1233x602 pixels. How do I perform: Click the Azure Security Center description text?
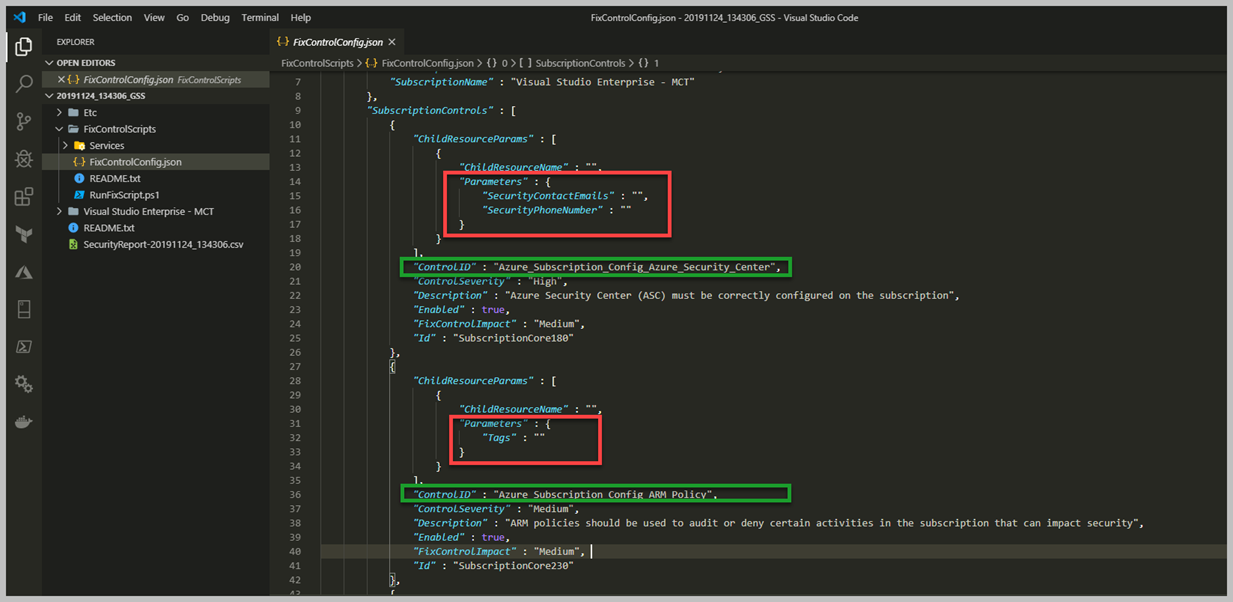(x=732, y=295)
